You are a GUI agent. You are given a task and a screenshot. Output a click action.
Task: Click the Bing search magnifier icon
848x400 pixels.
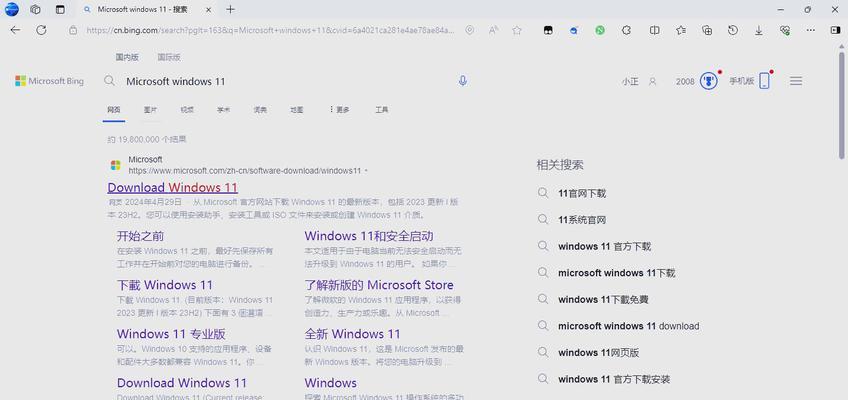coord(109,81)
